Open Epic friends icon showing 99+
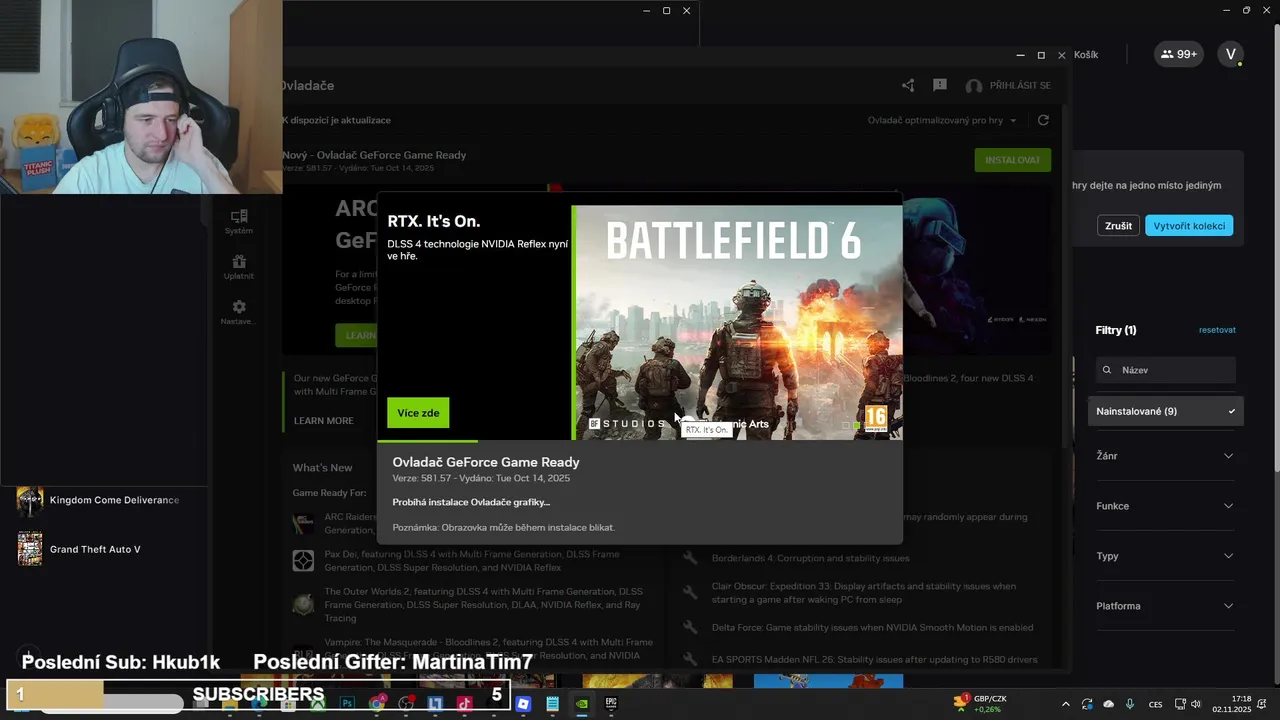 click(1179, 54)
